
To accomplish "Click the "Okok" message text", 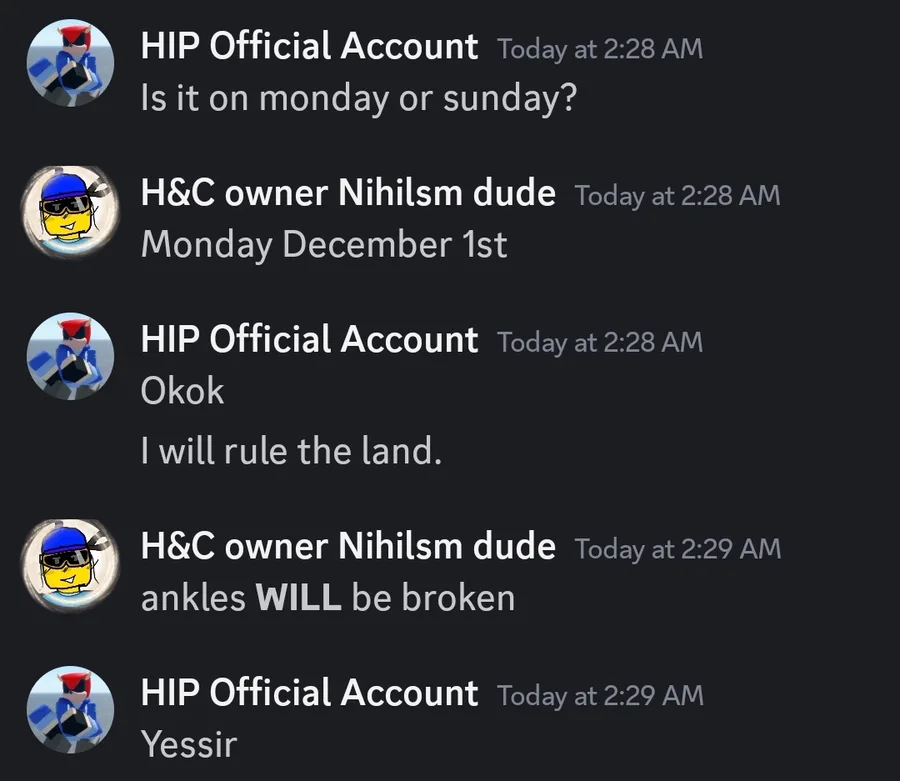I will pos(183,391).
